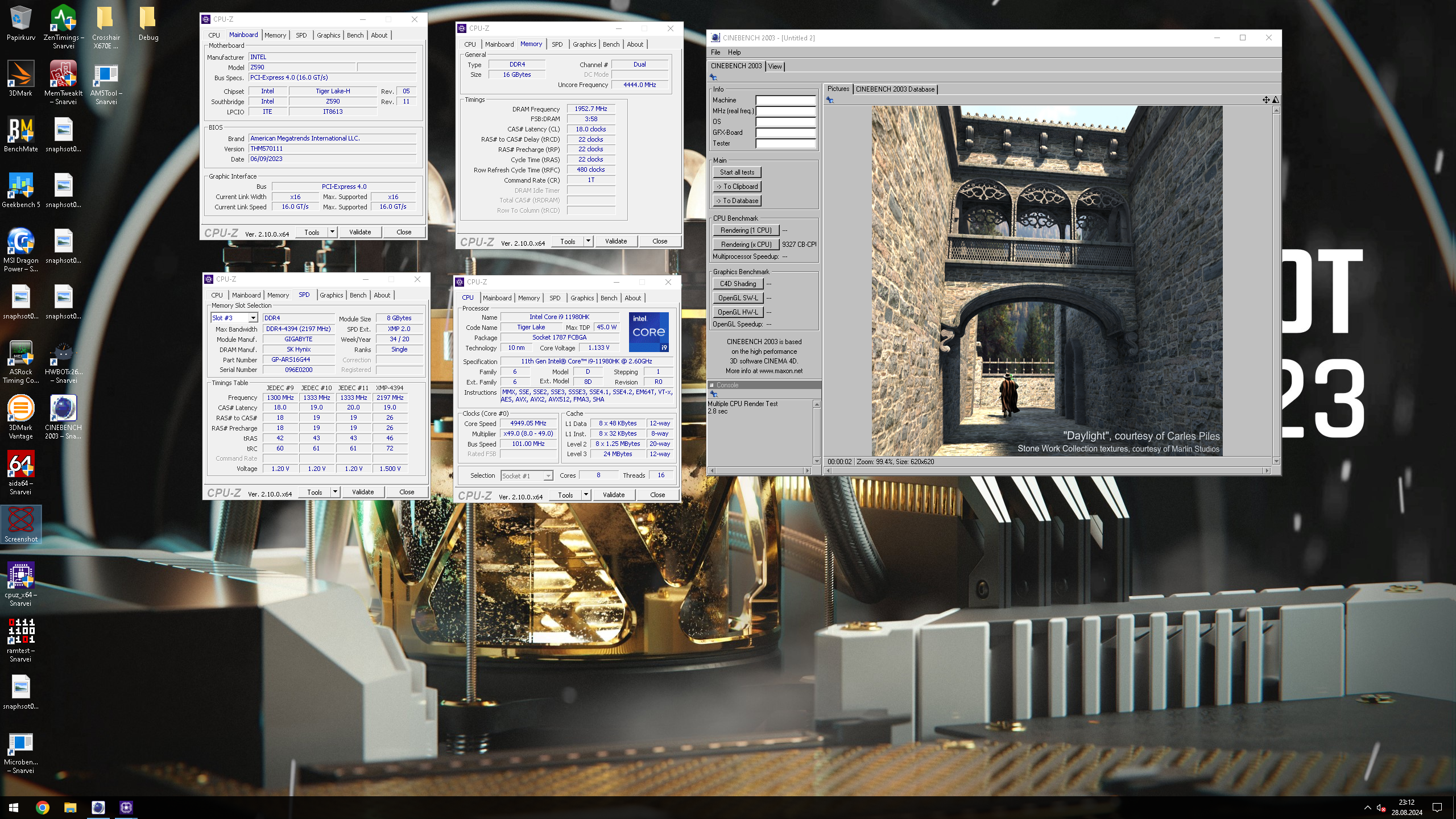The height and width of the screenshot is (819, 1456).
Task: Open ZenTimings Snarvei desktop icon
Action: pyautogui.click(x=64, y=27)
